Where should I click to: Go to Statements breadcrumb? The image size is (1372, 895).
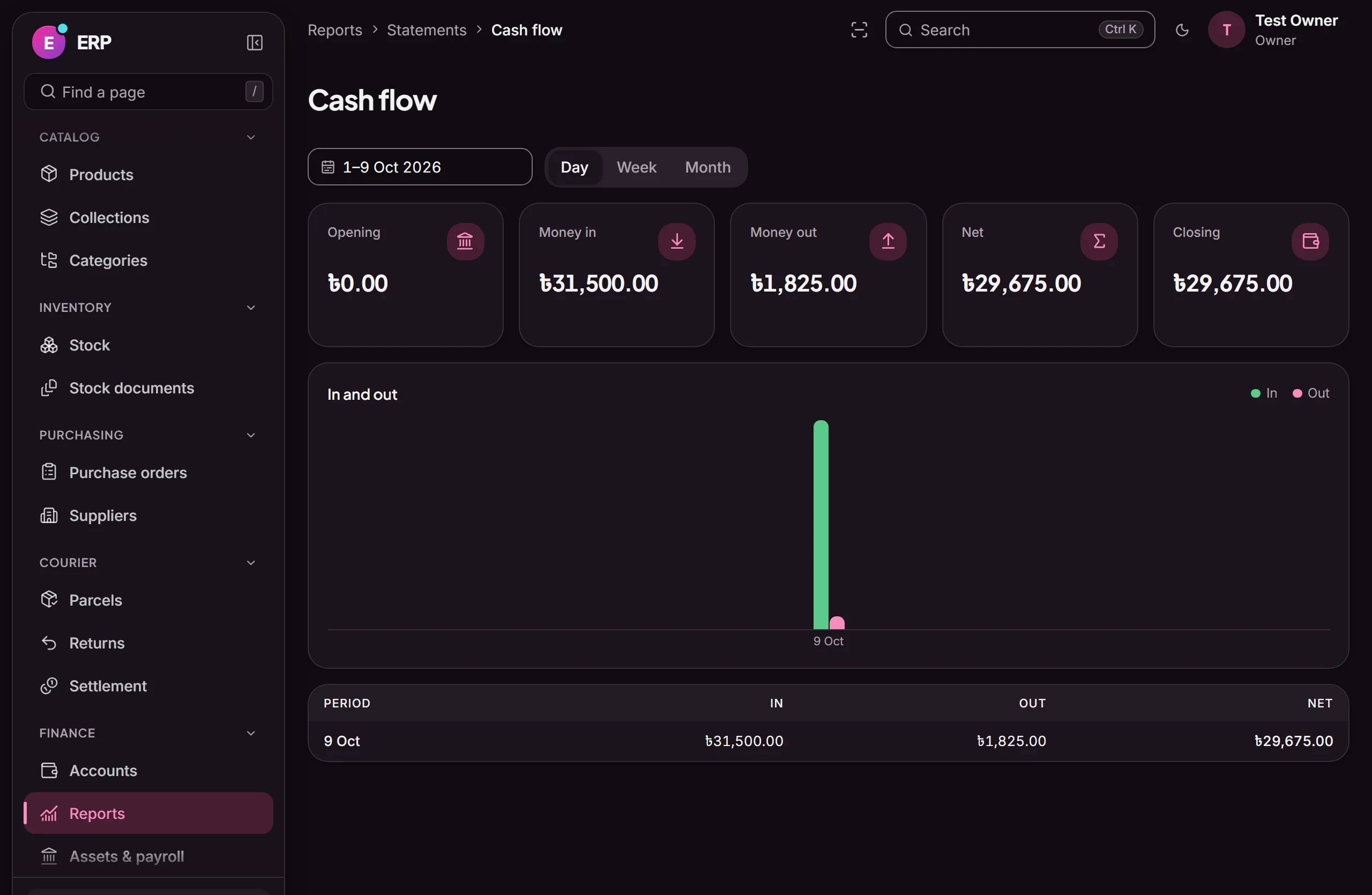coord(427,30)
